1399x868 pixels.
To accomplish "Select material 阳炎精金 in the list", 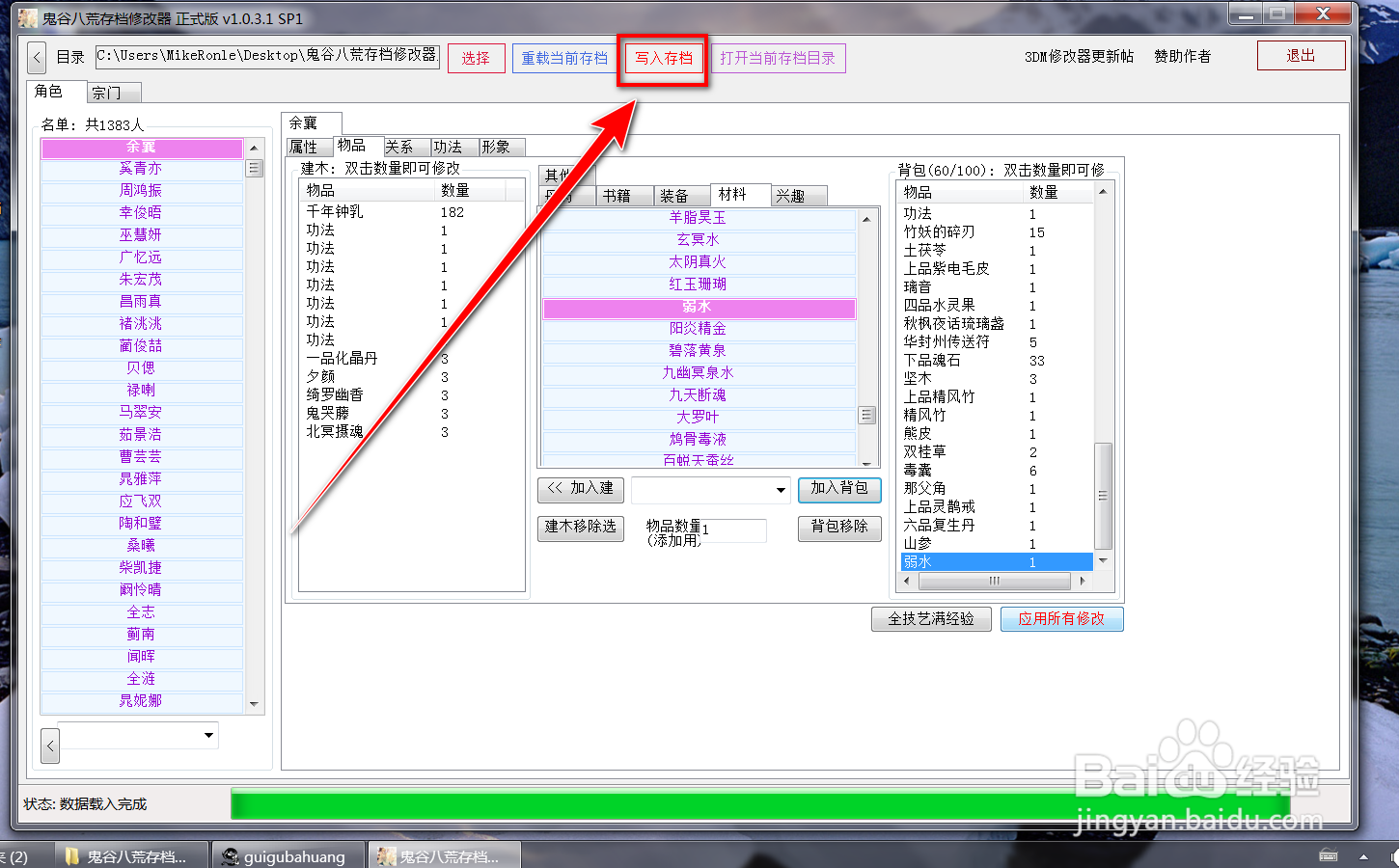I will pos(699,329).
